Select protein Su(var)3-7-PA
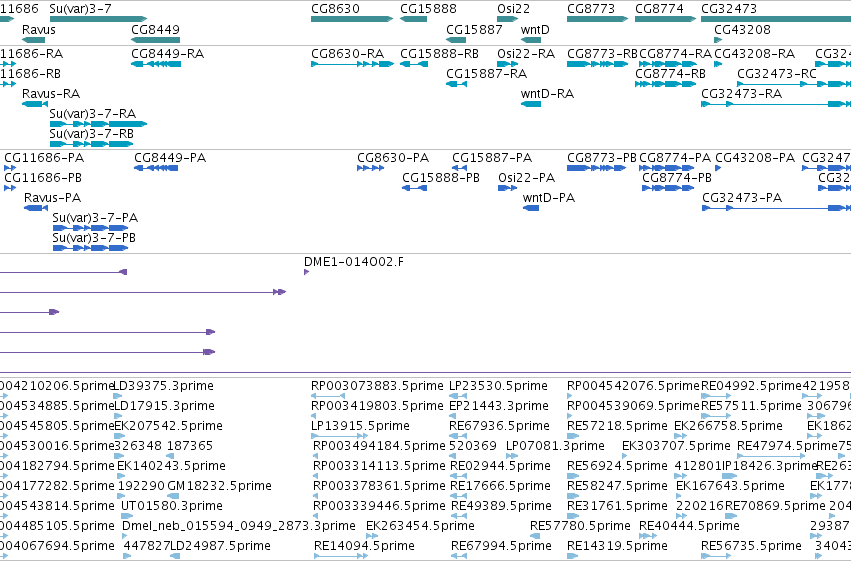Screen dimensions: 851x561 (95, 218)
